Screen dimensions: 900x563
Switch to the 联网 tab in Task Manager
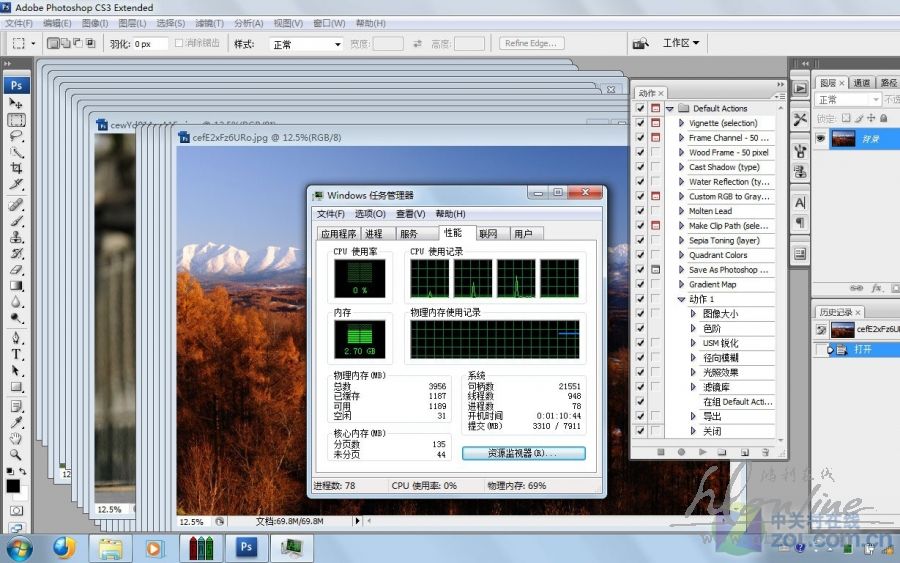488,233
